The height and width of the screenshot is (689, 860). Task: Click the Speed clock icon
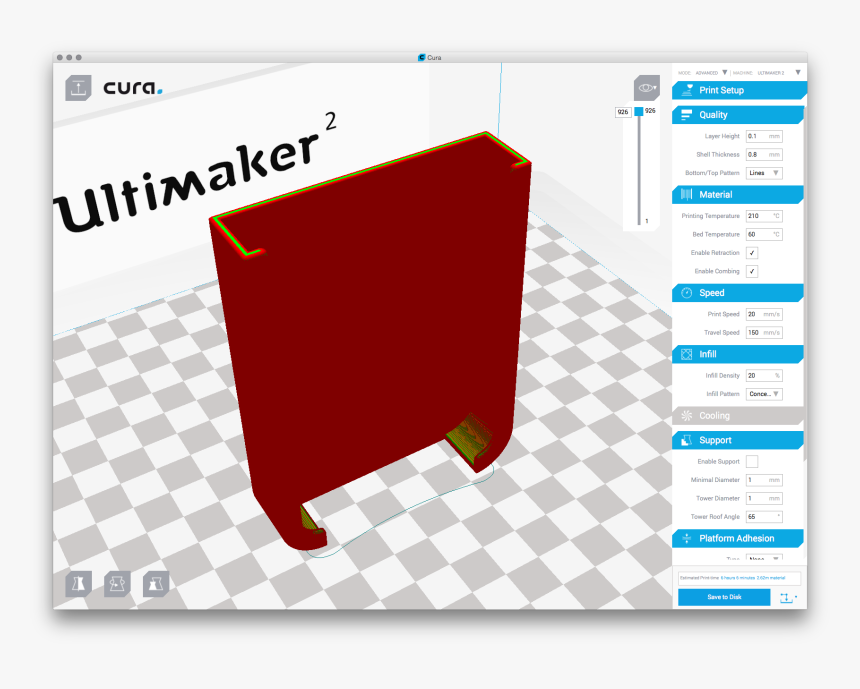(x=687, y=293)
